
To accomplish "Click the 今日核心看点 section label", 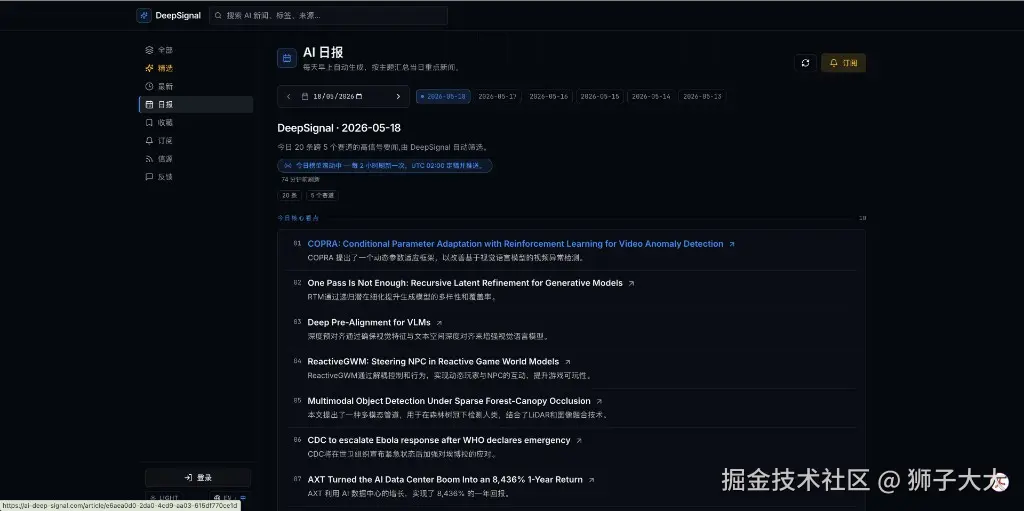I will tap(298, 218).
